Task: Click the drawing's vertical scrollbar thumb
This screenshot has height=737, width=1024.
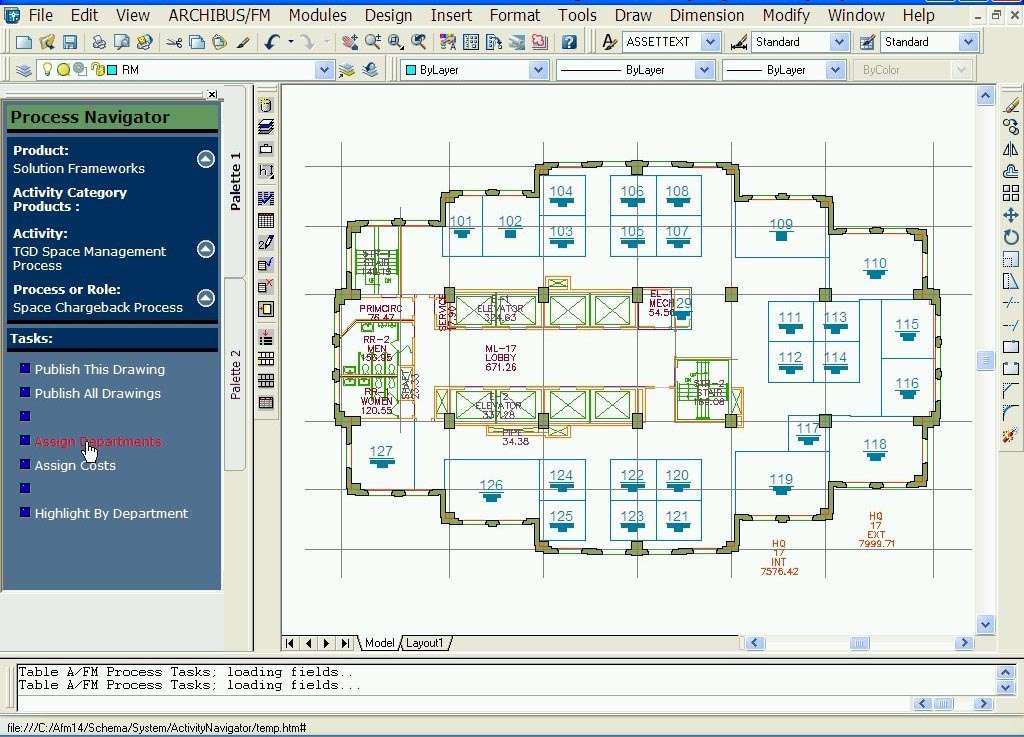Action: (985, 360)
